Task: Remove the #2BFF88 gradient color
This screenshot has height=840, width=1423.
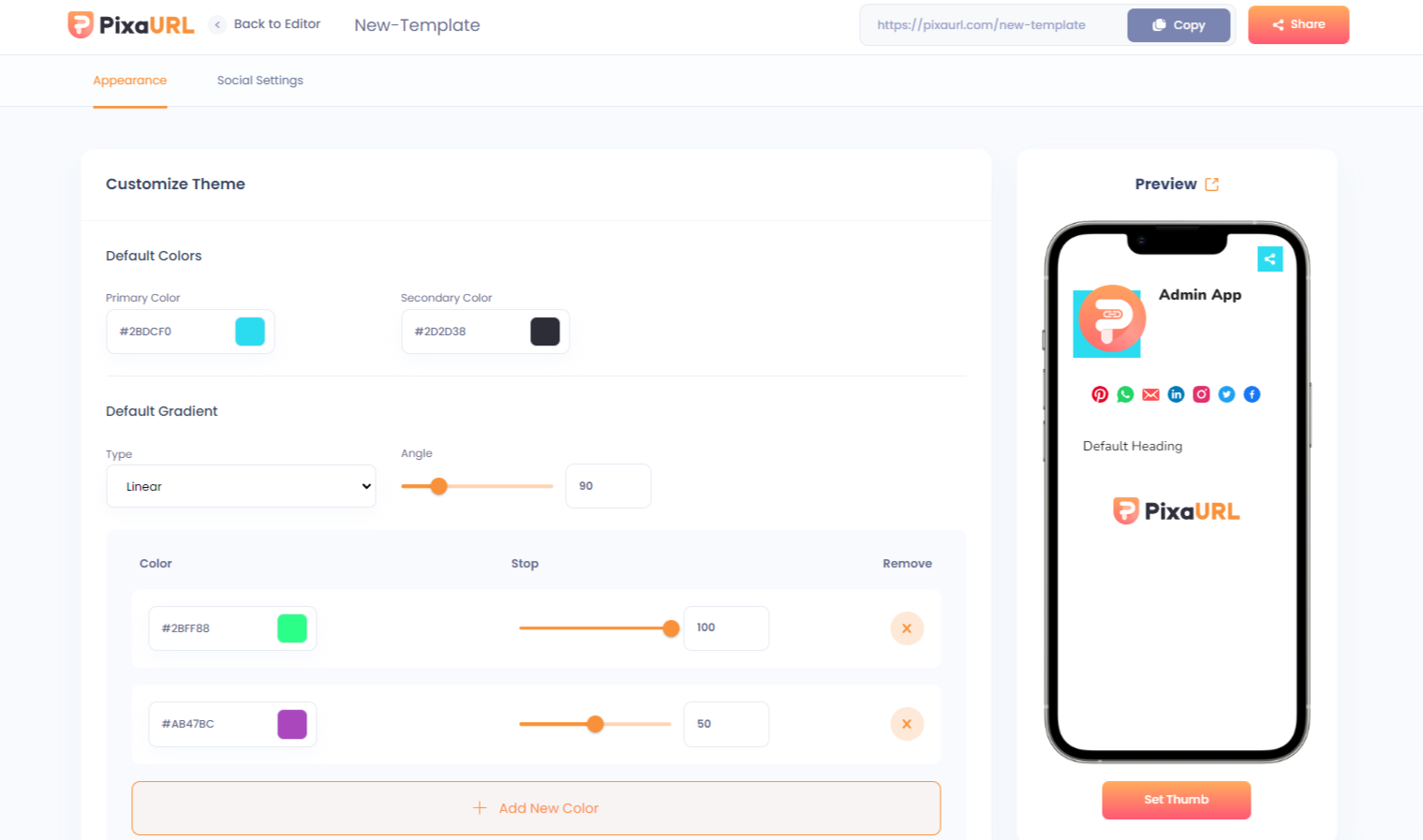Action: [x=906, y=628]
